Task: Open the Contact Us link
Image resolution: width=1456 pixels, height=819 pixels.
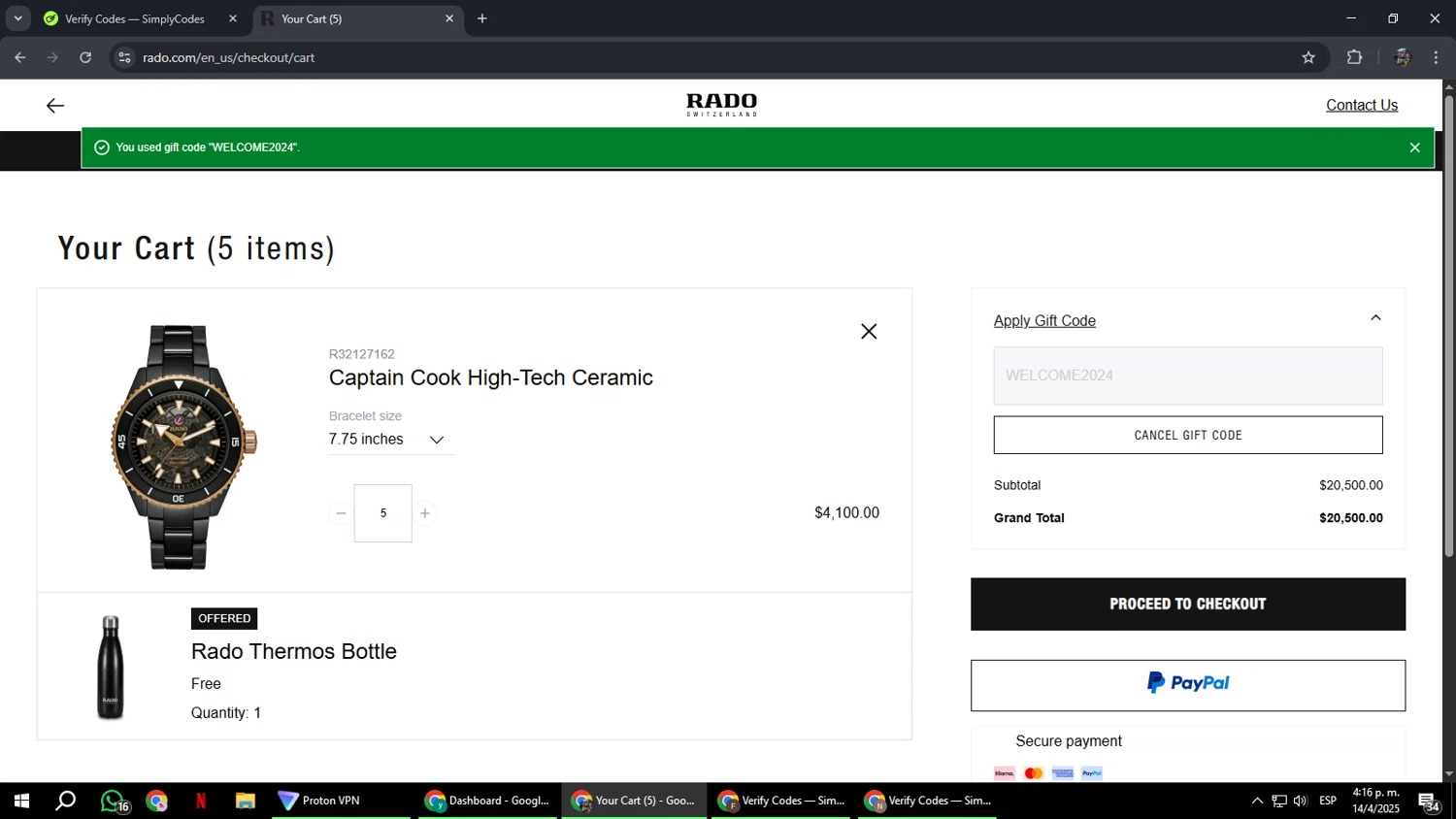Action: 1362,105
